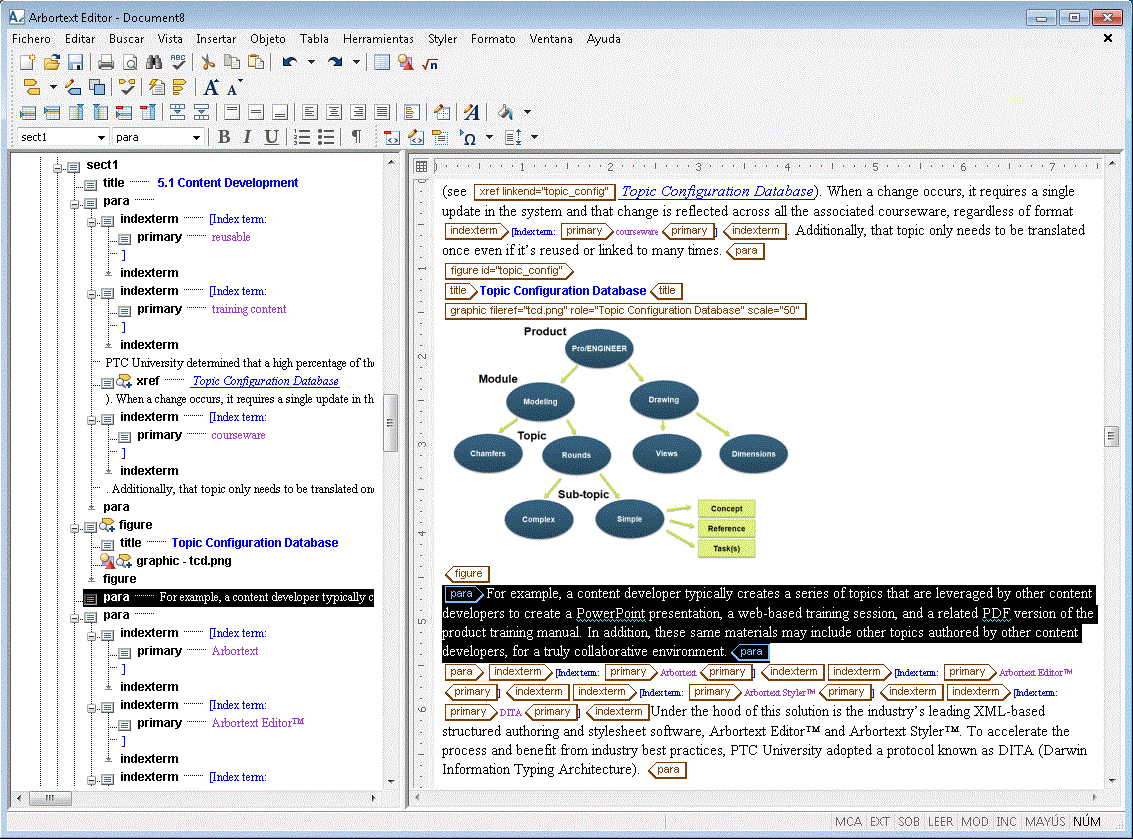Click the Insert Markup tags icon
This screenshot has height=839, width=1133.
[x=31, y=87]
